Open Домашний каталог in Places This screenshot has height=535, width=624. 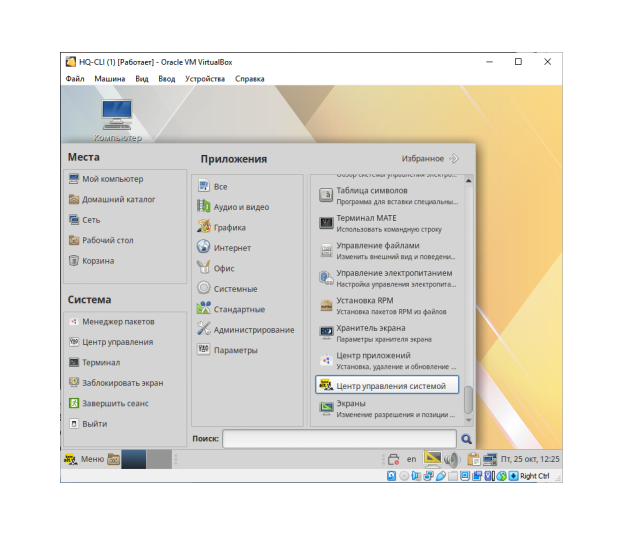tap(112, 199)
